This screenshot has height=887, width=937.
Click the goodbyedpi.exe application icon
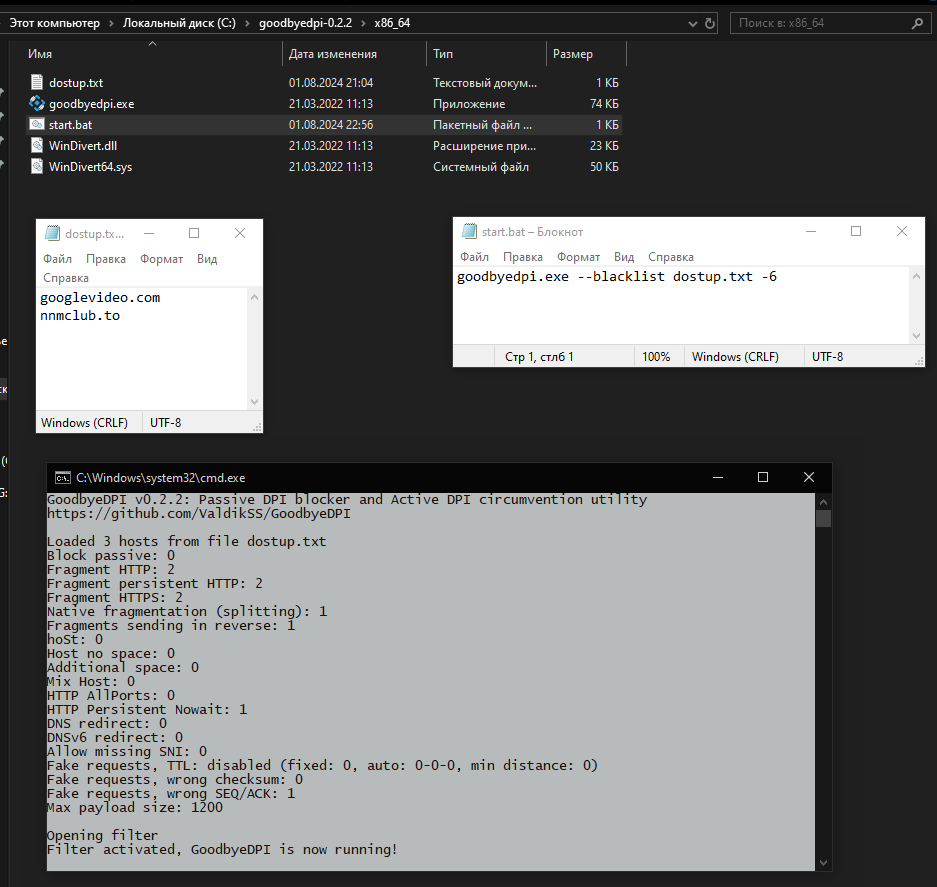coord(36,103)
